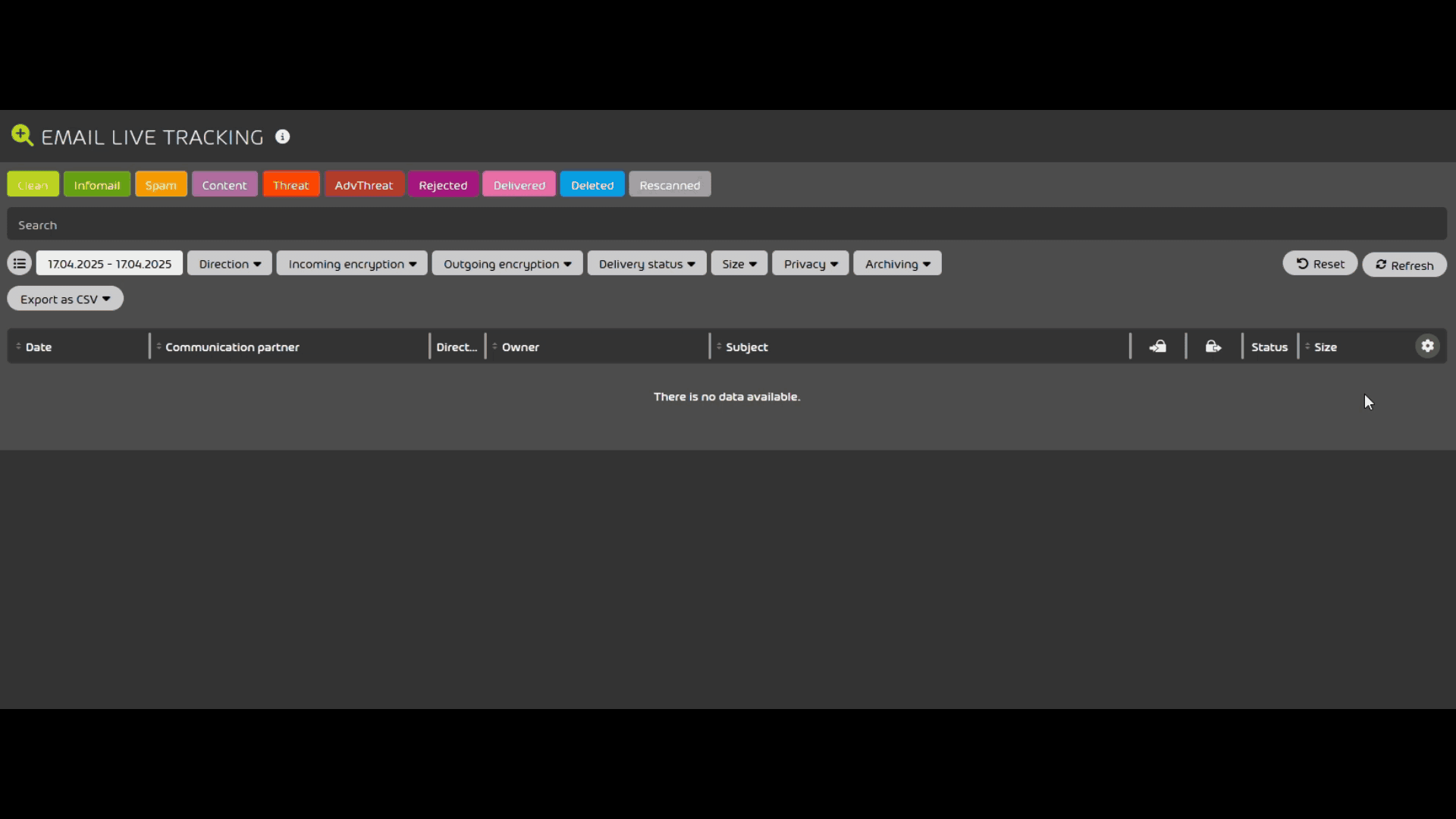Open the Privacy filter menu
This screenshot has width=1456, height=819.
tap(810, 263)
